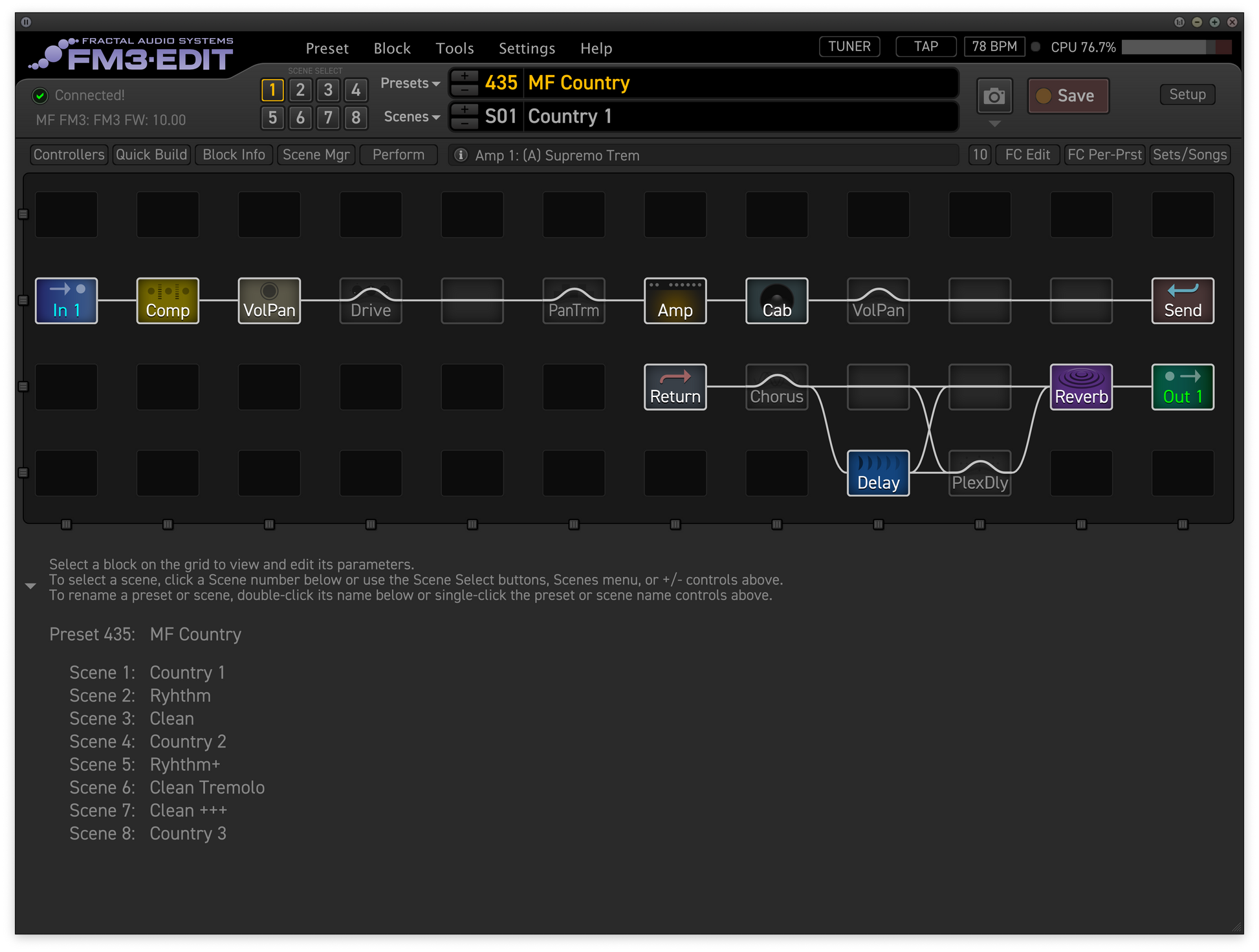Viewport: 1259px width, 952px height.
Task: Open the Block menu
Action: point(391,49)
